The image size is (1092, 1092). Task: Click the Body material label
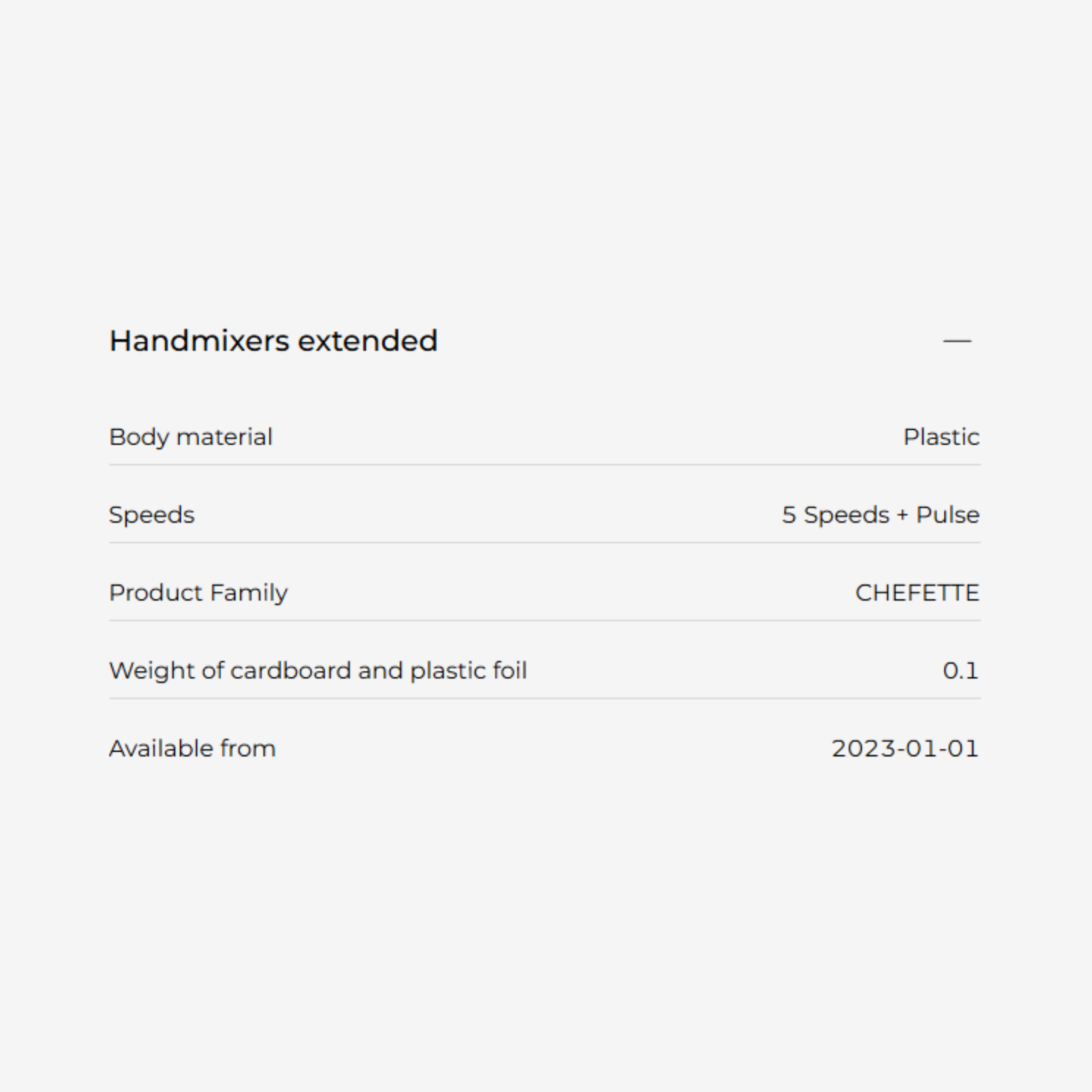coord(190,437)
